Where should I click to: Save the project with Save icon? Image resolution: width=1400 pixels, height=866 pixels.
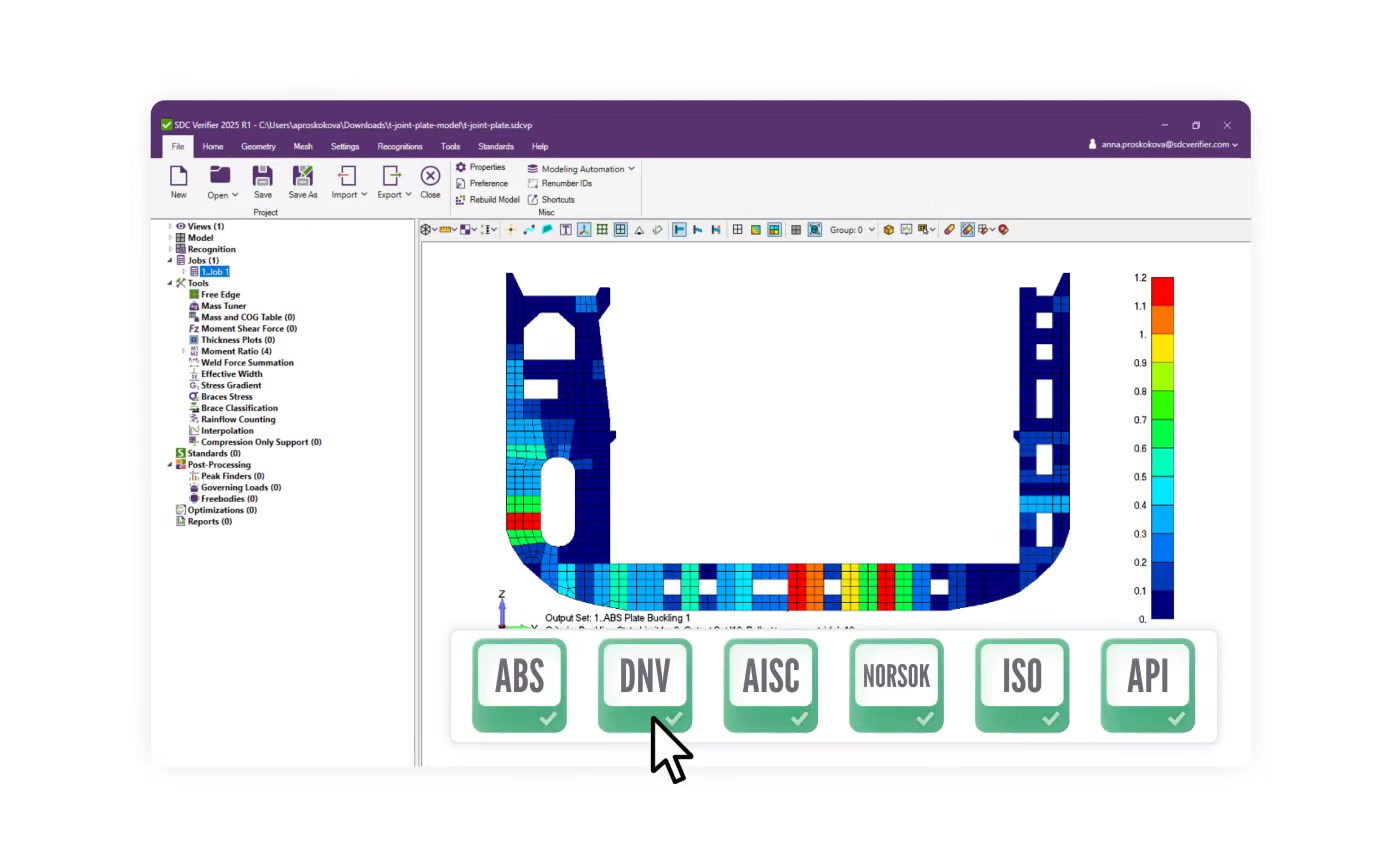[x=262, y=182]
